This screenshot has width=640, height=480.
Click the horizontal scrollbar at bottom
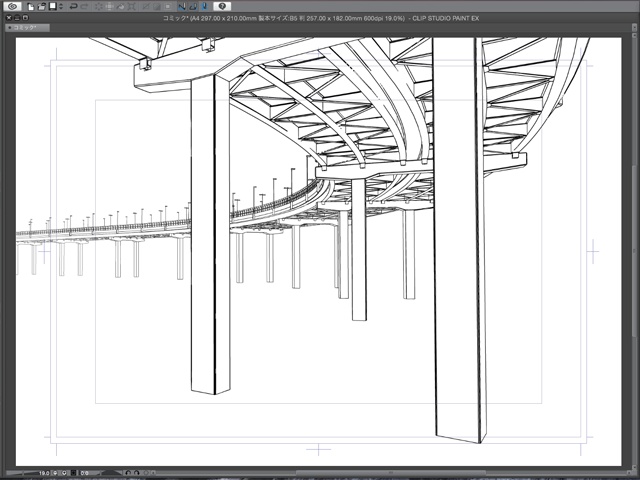390,473
